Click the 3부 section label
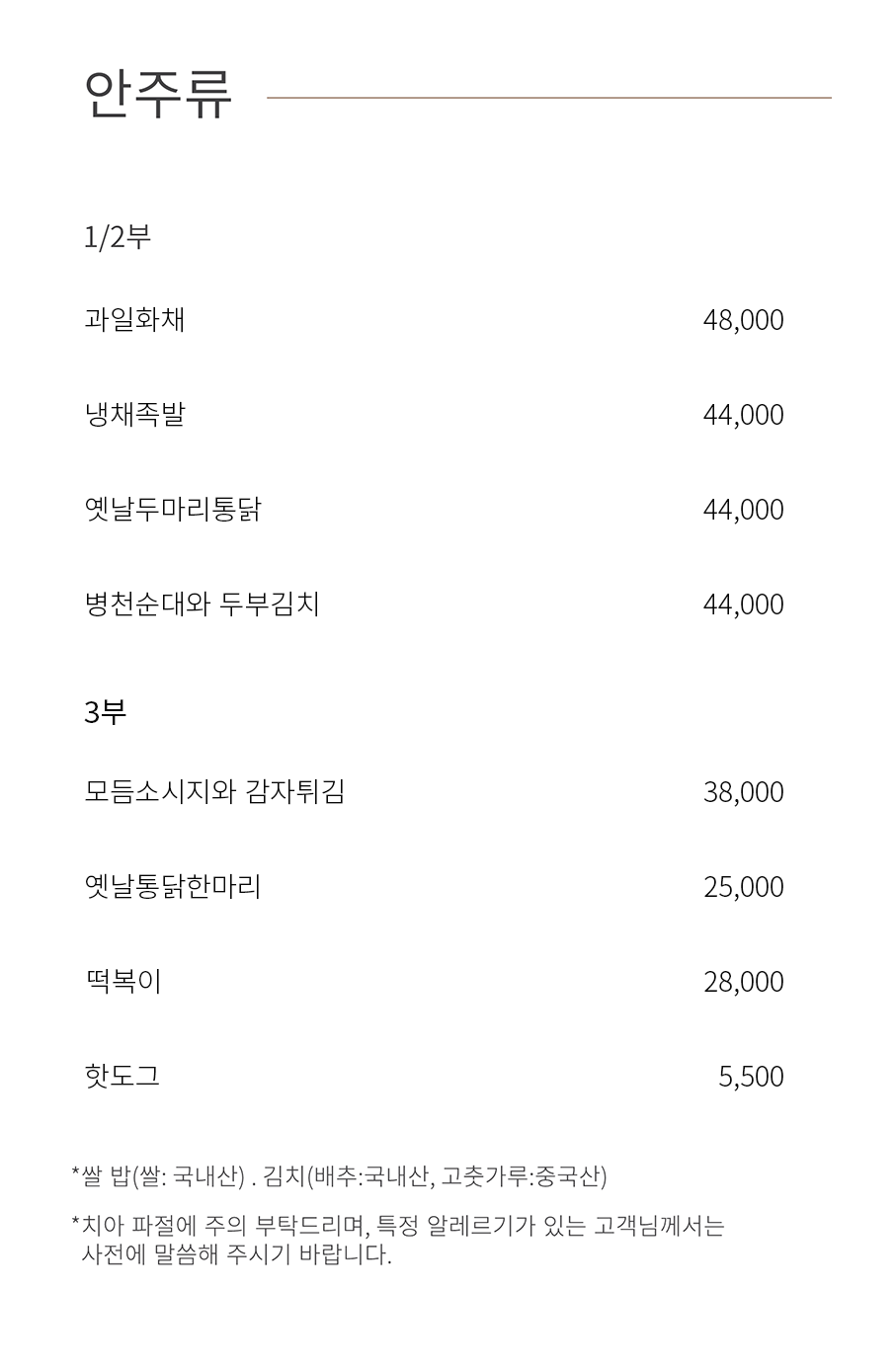896x1371 pixels. pos(106,711)
